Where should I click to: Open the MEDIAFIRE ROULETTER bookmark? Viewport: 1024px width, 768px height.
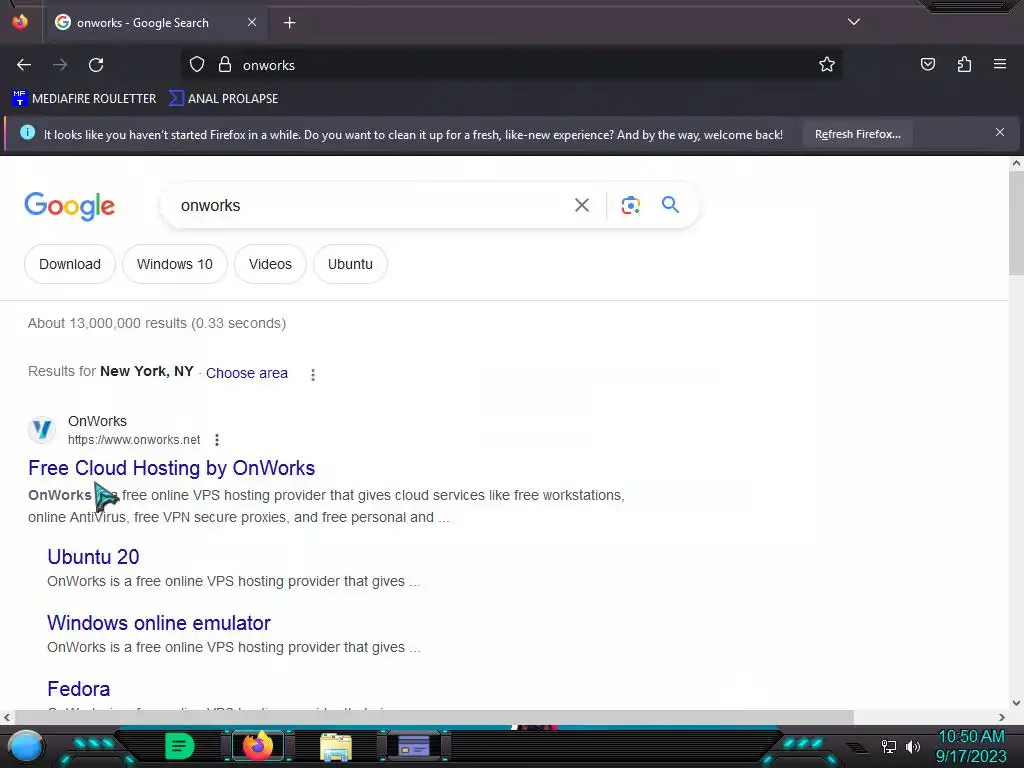click(84, 99)
